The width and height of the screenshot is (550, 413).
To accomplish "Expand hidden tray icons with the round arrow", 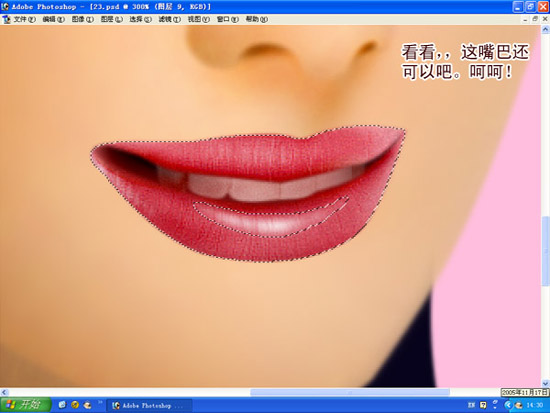I will pyautogui.click(x=507, y=406).
